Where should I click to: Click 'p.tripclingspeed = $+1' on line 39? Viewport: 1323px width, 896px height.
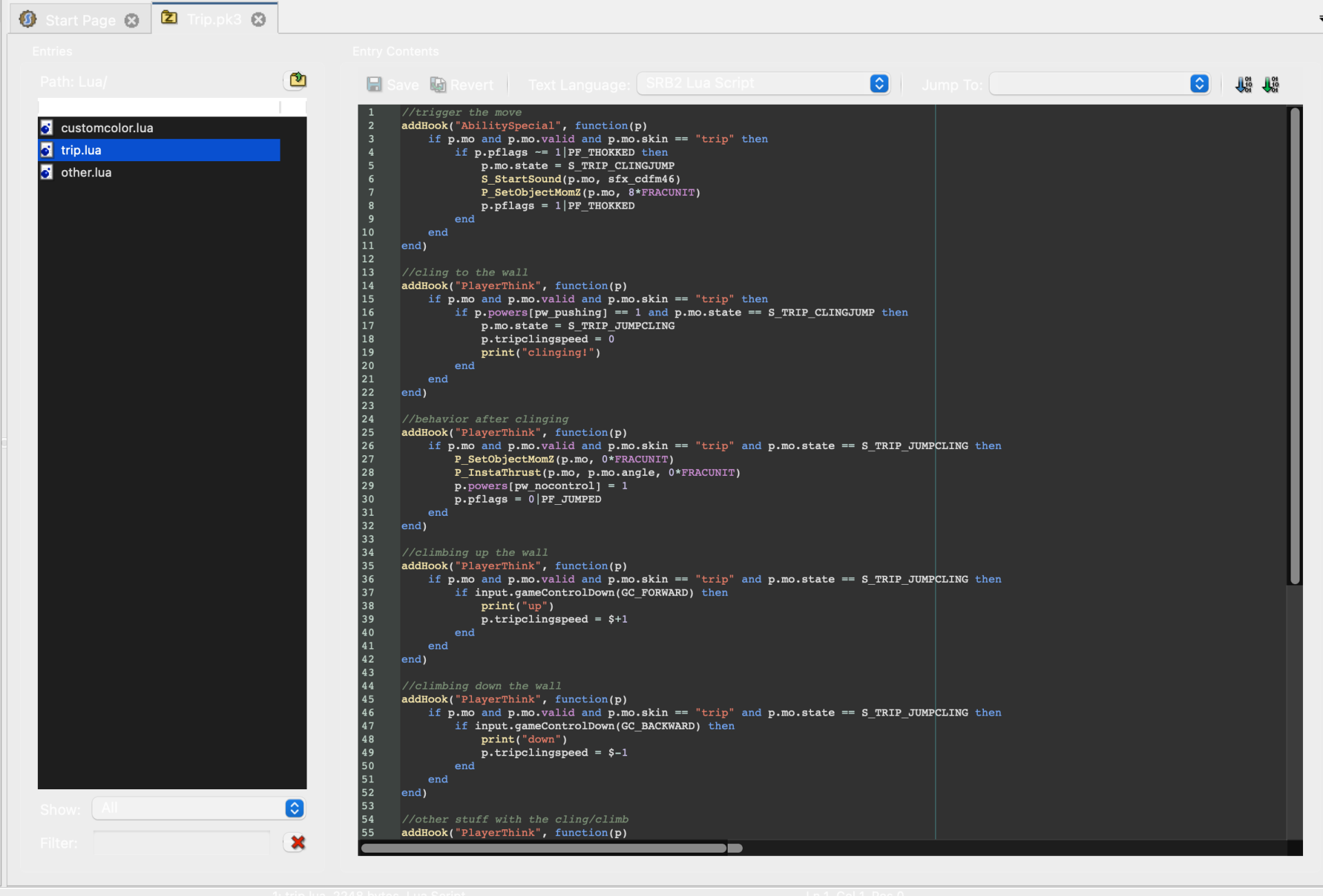point(555,619)
